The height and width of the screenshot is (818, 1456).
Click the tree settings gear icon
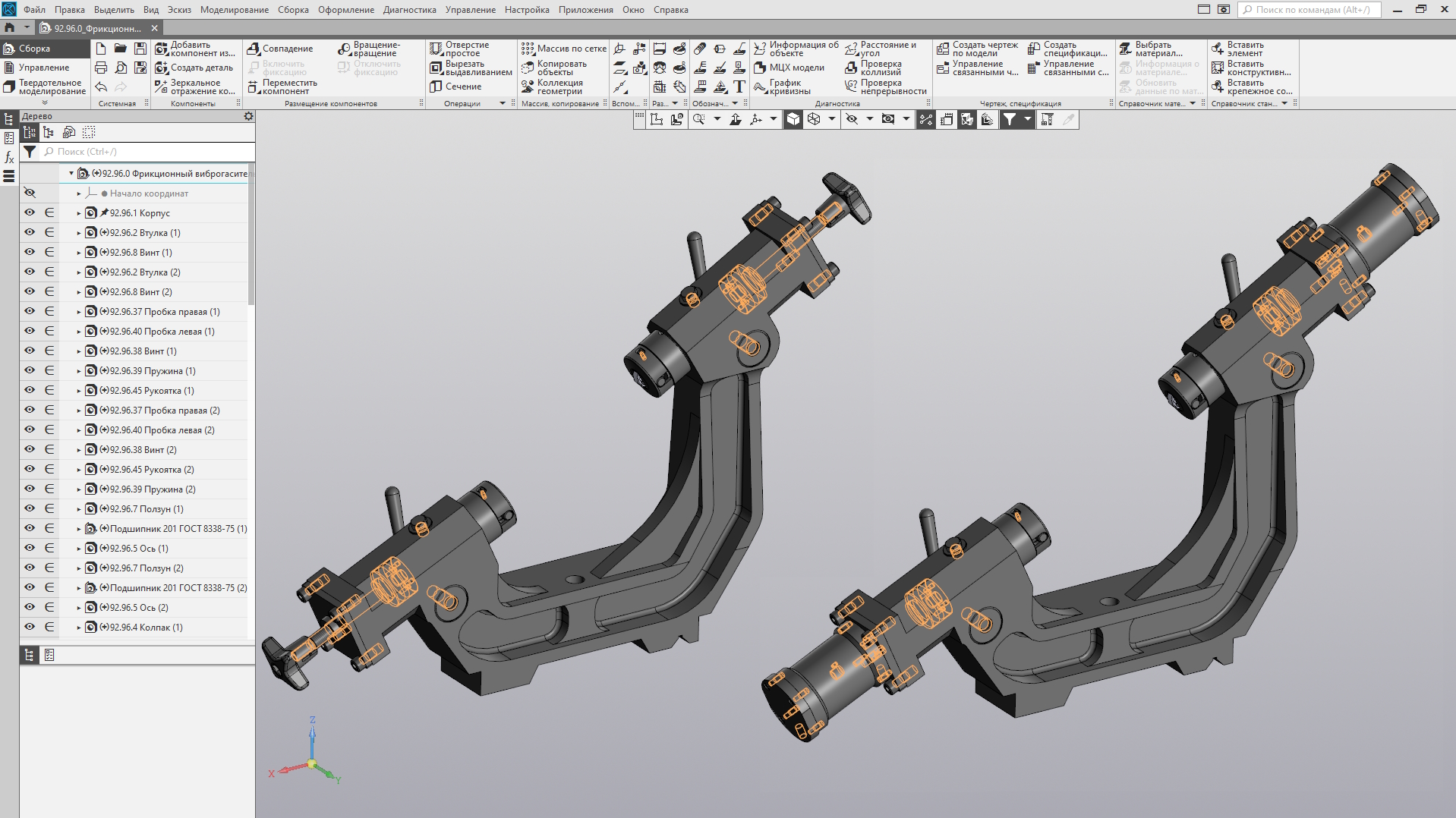[248, 116]
